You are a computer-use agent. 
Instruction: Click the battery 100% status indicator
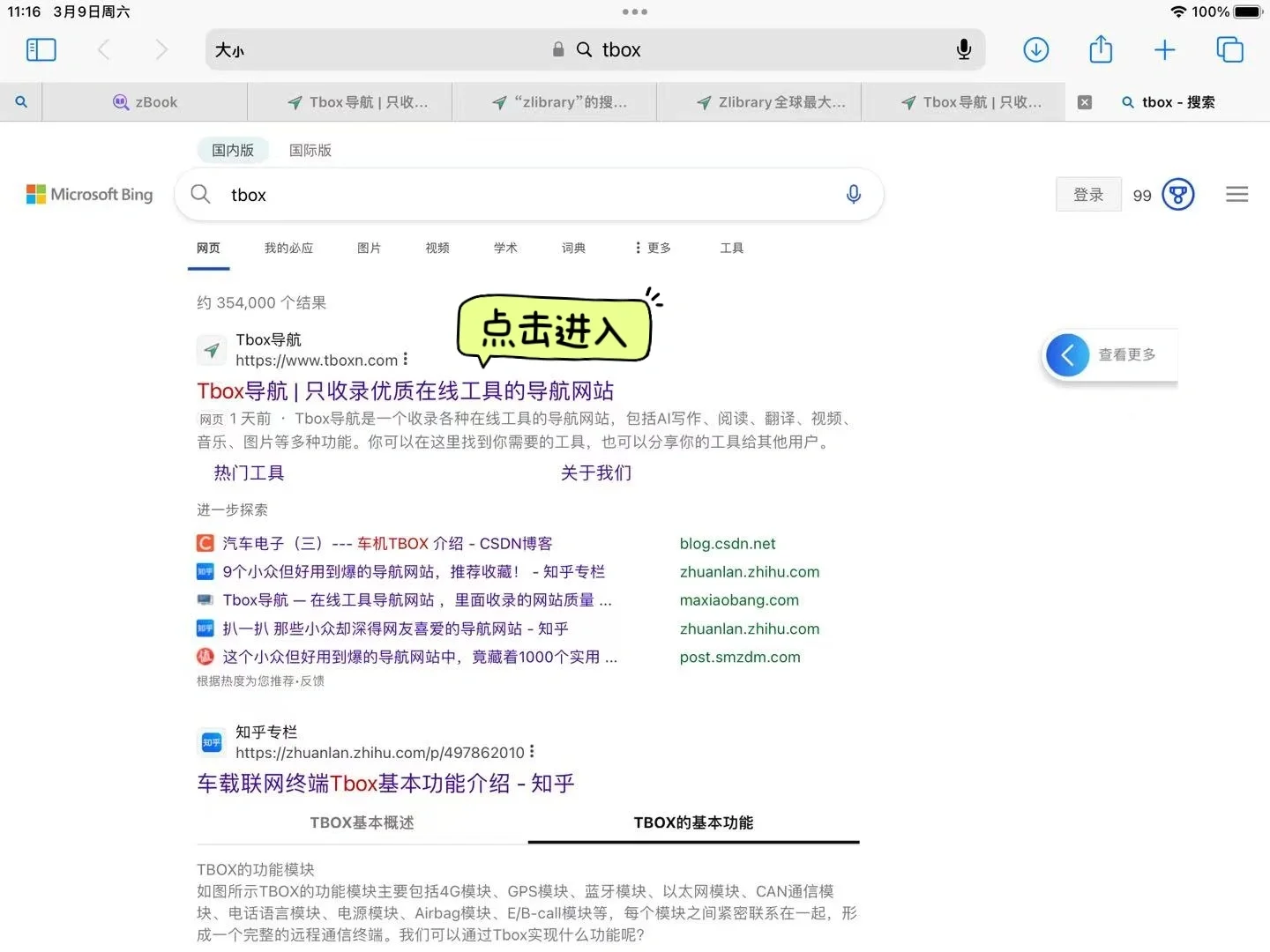point(1228,11)
